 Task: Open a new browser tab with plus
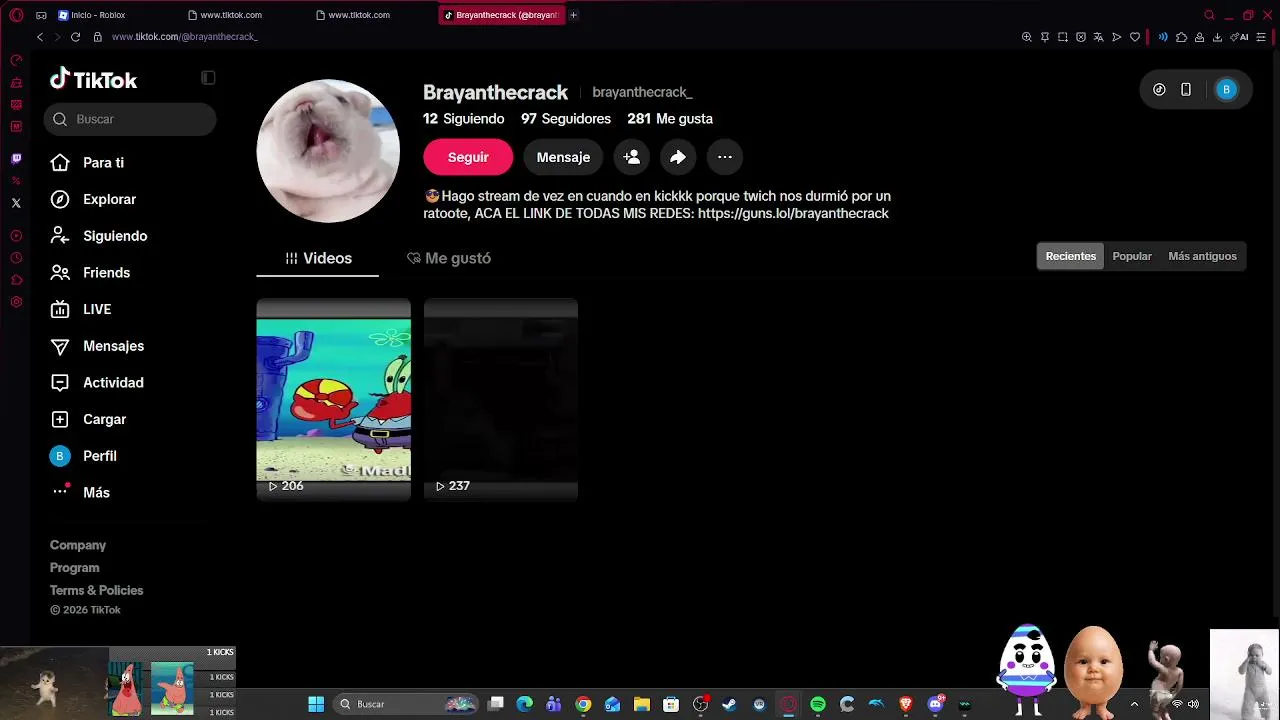point(573,15)
